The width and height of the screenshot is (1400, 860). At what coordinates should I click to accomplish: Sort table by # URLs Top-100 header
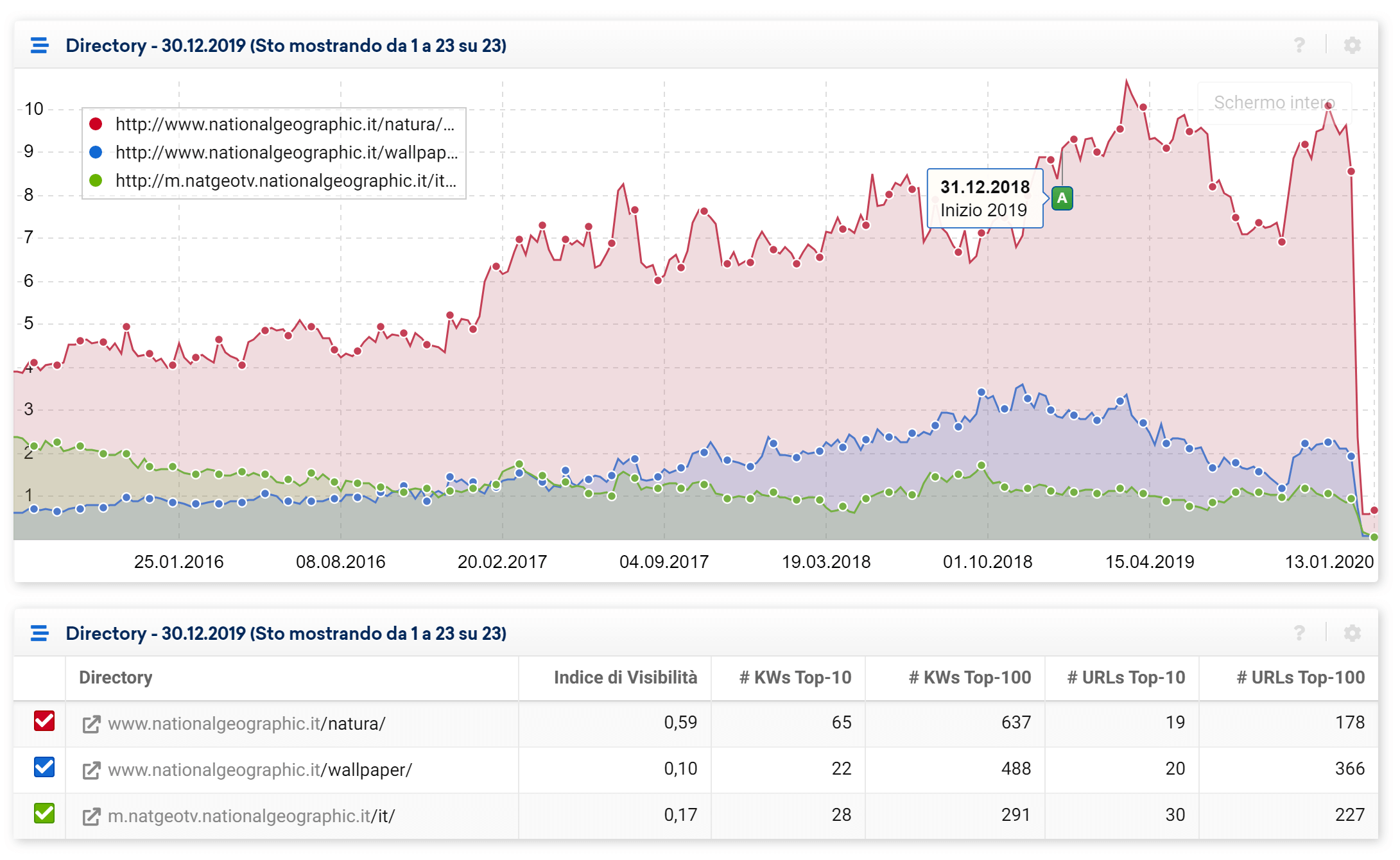point(1301,678)
